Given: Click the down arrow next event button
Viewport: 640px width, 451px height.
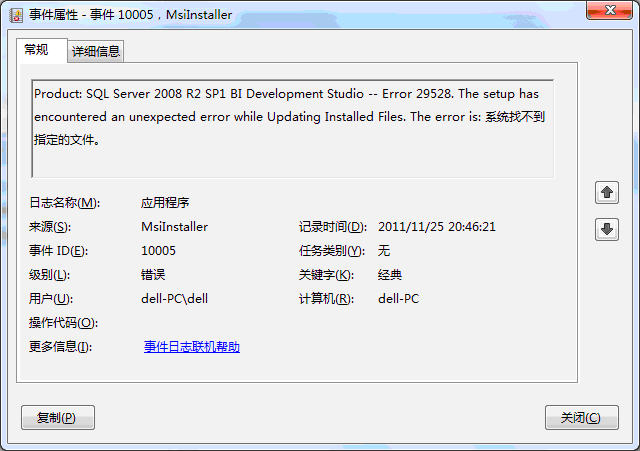Looking at the screenshot, I should pos(607,229).
